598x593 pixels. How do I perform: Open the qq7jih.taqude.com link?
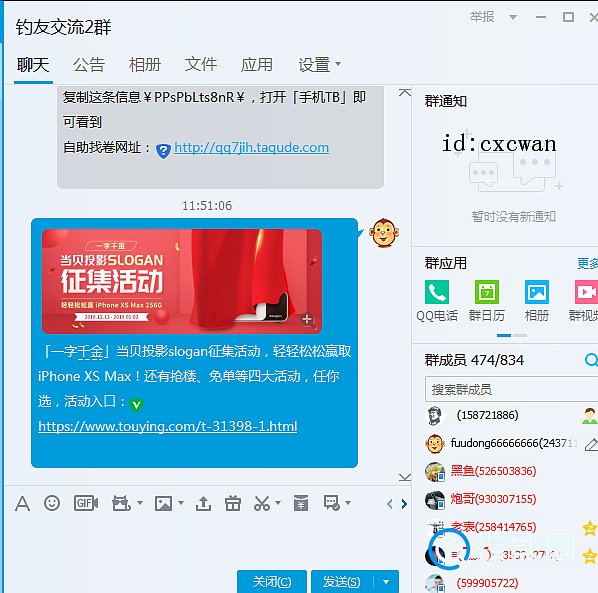coord(252,148)
